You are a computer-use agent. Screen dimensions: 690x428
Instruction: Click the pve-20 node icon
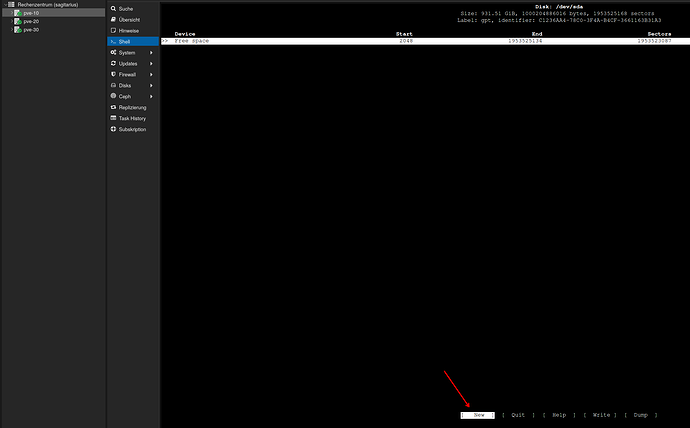click(18, 21)
